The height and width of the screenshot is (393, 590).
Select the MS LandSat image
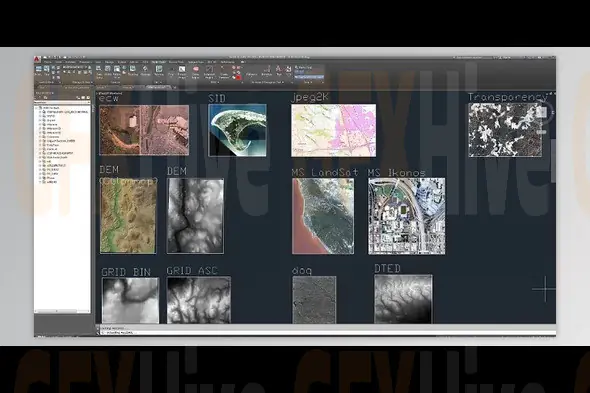[323, 216]
